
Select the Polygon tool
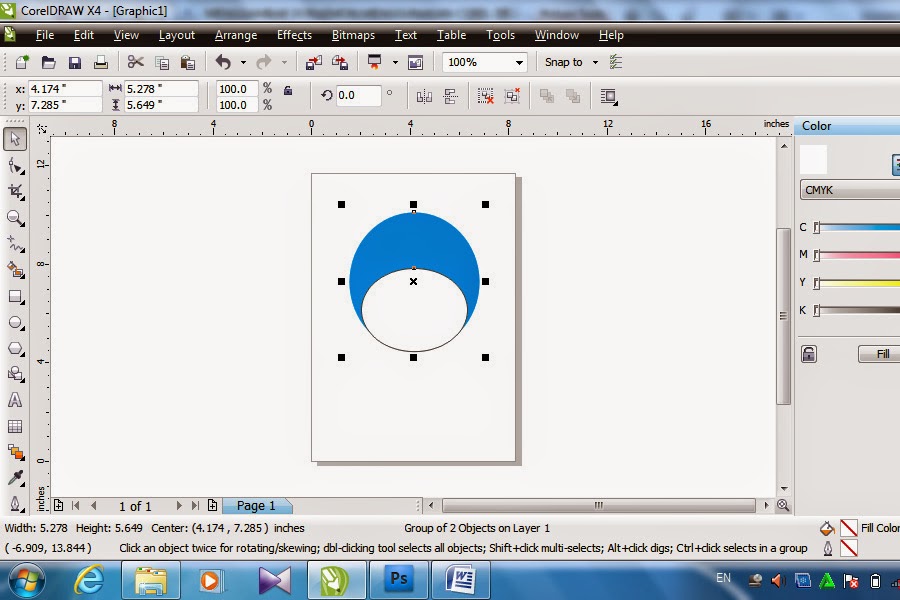point(14,348)
